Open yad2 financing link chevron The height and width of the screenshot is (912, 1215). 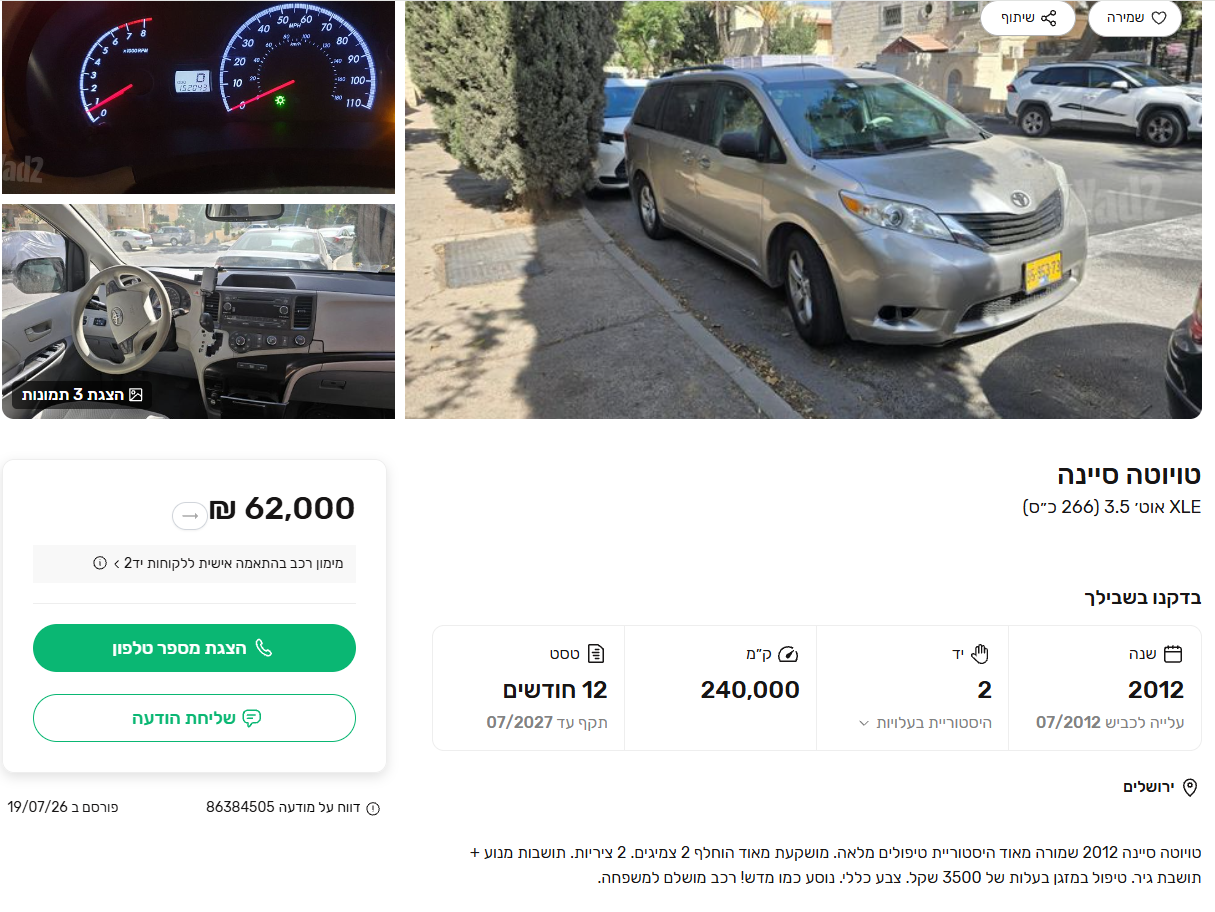pos(117,563)
